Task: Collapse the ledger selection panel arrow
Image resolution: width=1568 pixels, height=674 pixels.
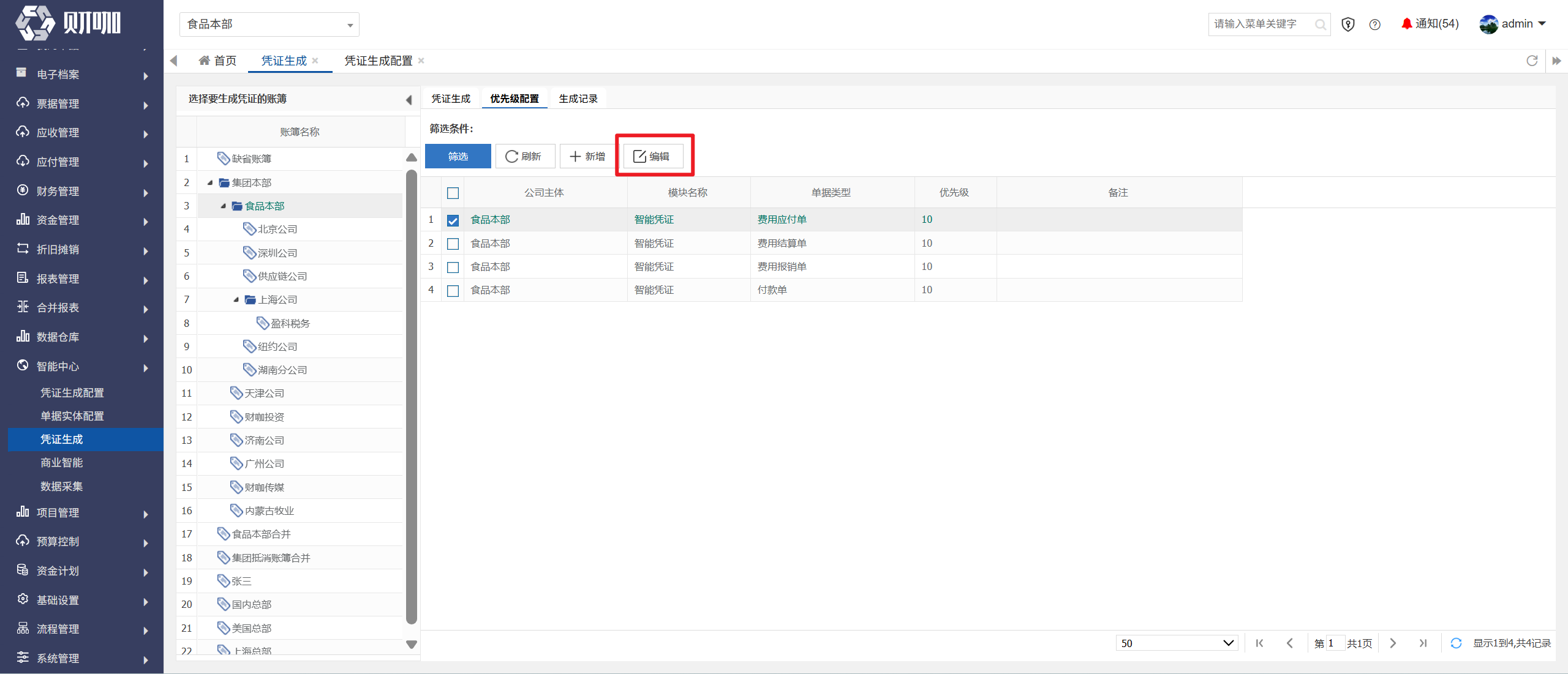Action: point(409,100)
